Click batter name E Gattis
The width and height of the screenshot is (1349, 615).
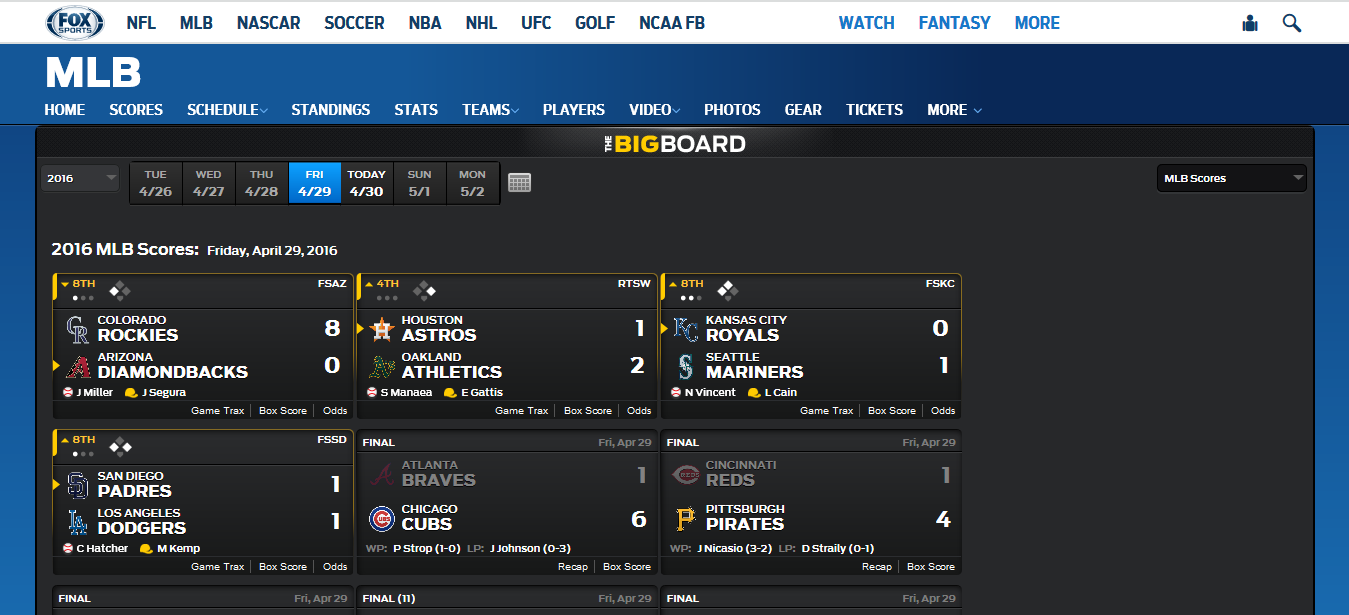tap(482, 393)
